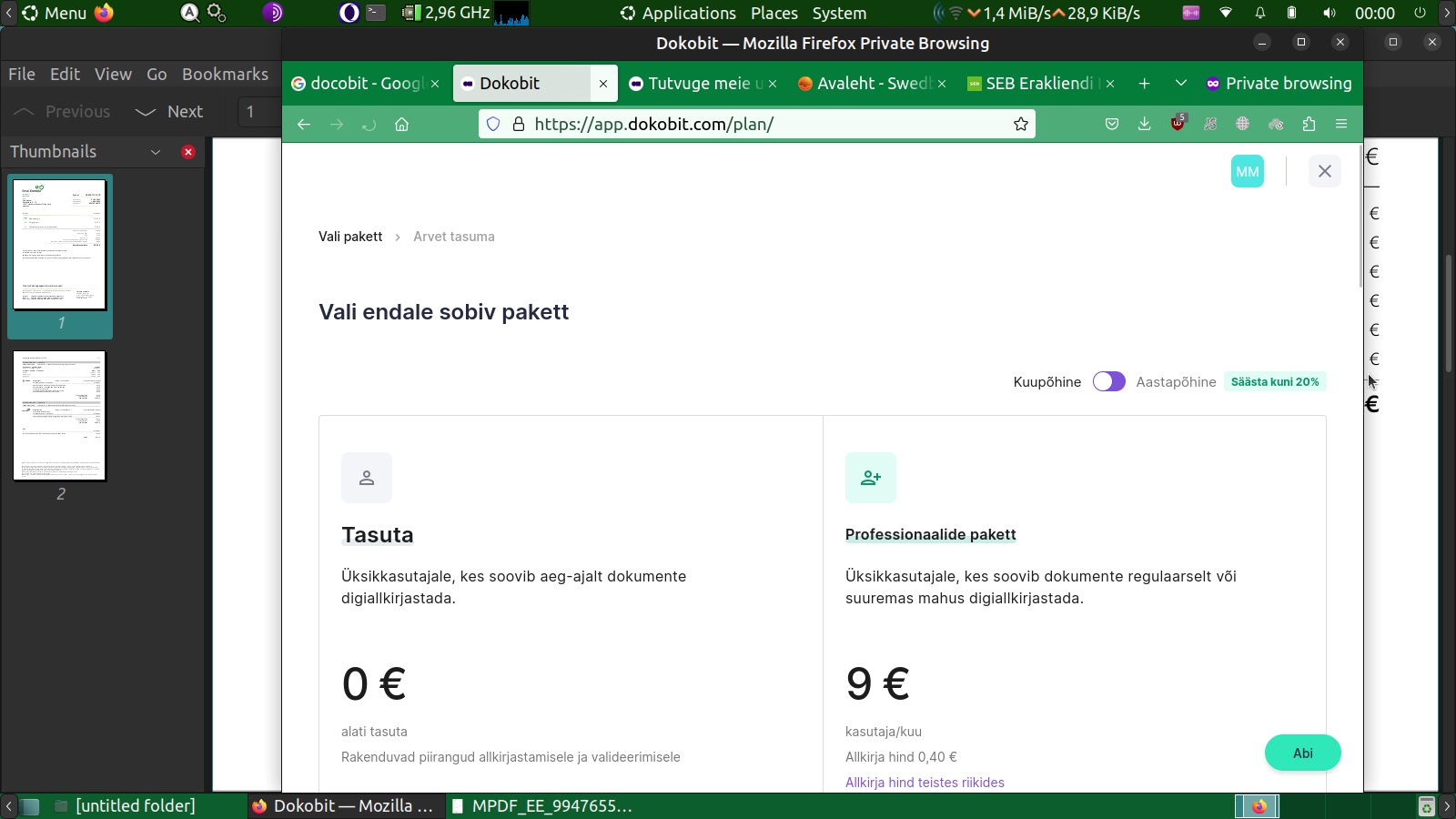Image resolution: width=1456 pixels, height=819 pixels.
Task: Open Allkirja hind teistes riikides link
Action: click(x=925, y=783)
